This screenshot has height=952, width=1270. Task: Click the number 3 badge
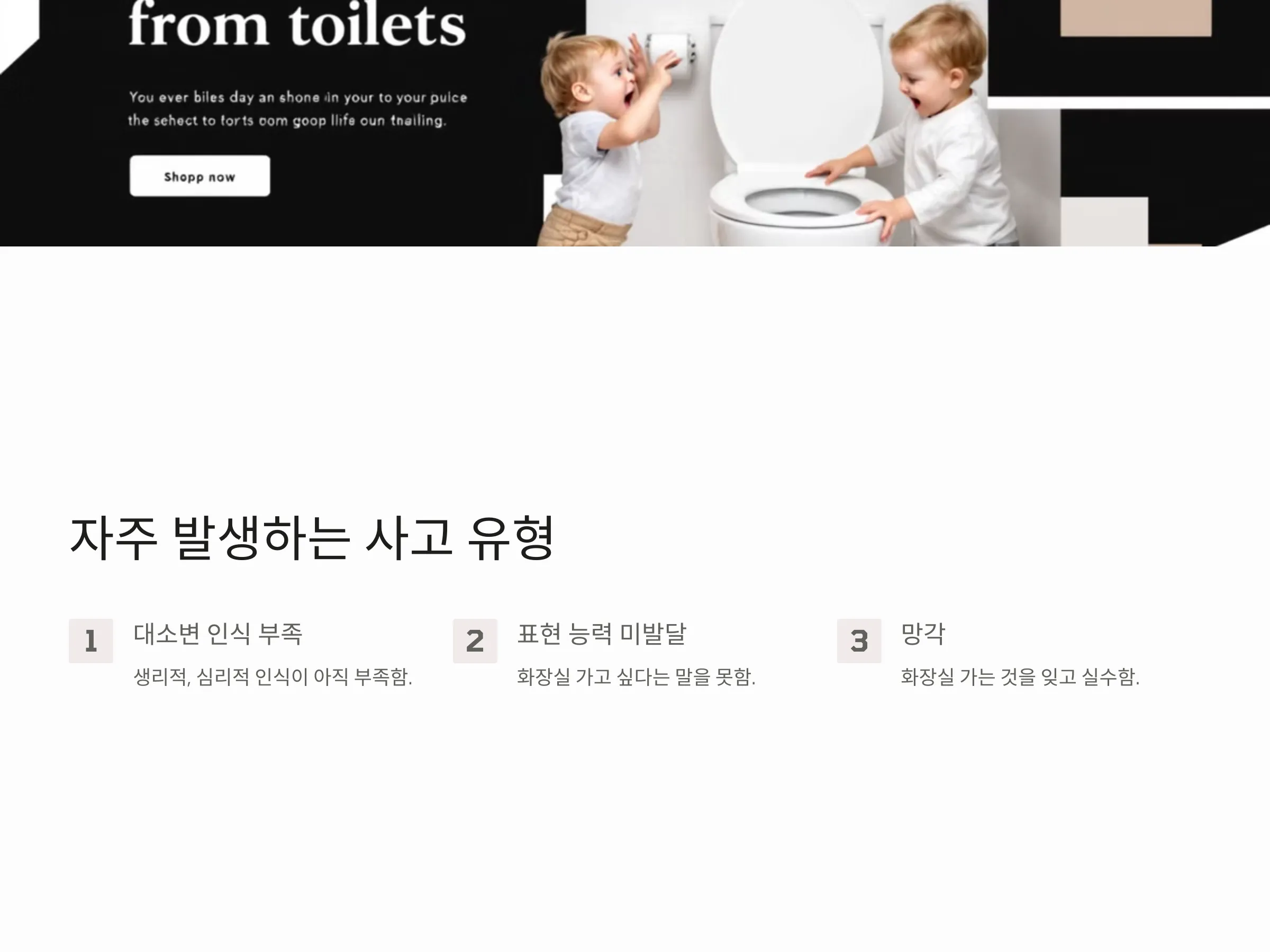(859, 641)
